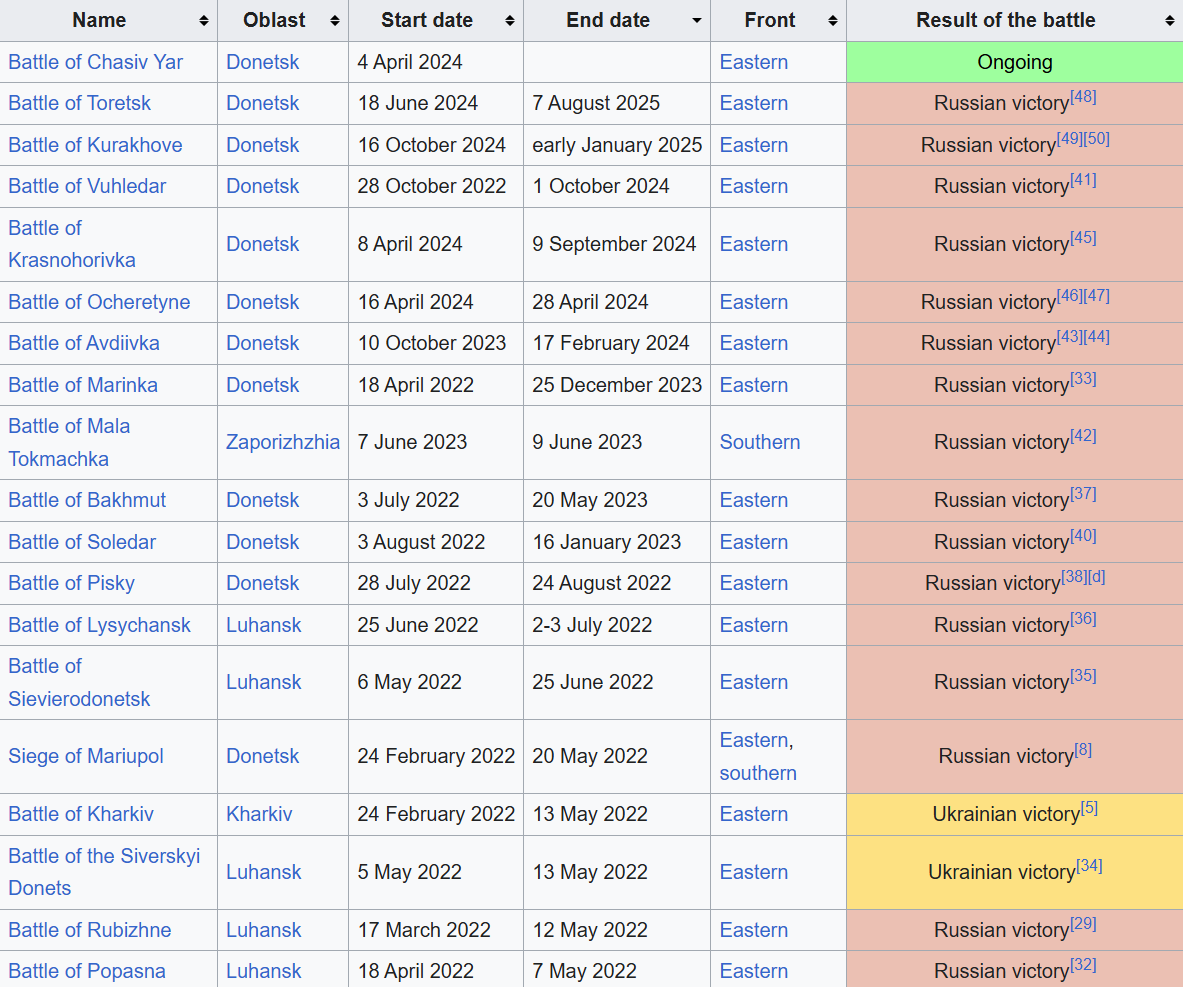The image size is (1183, 987).
Task: Click 'Eastern' link in Mariupol row
Action: (x=754, y=740)
